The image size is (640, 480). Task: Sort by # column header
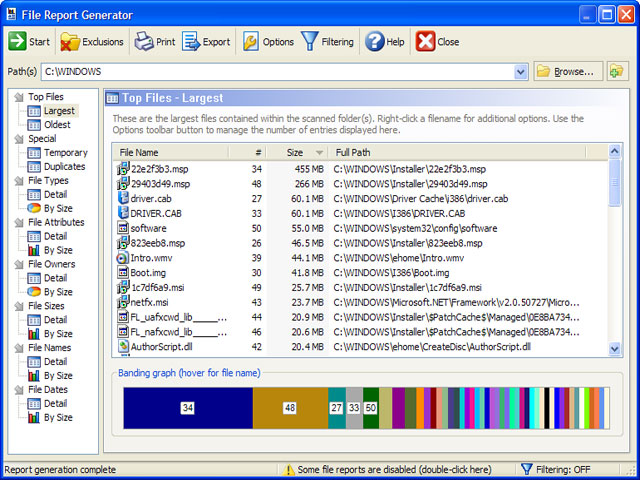point(247,152)
